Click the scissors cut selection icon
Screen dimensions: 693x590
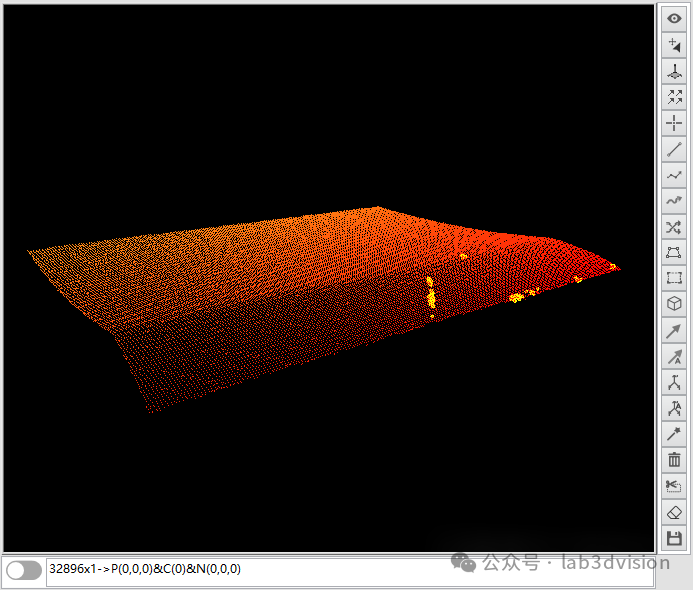674,486
